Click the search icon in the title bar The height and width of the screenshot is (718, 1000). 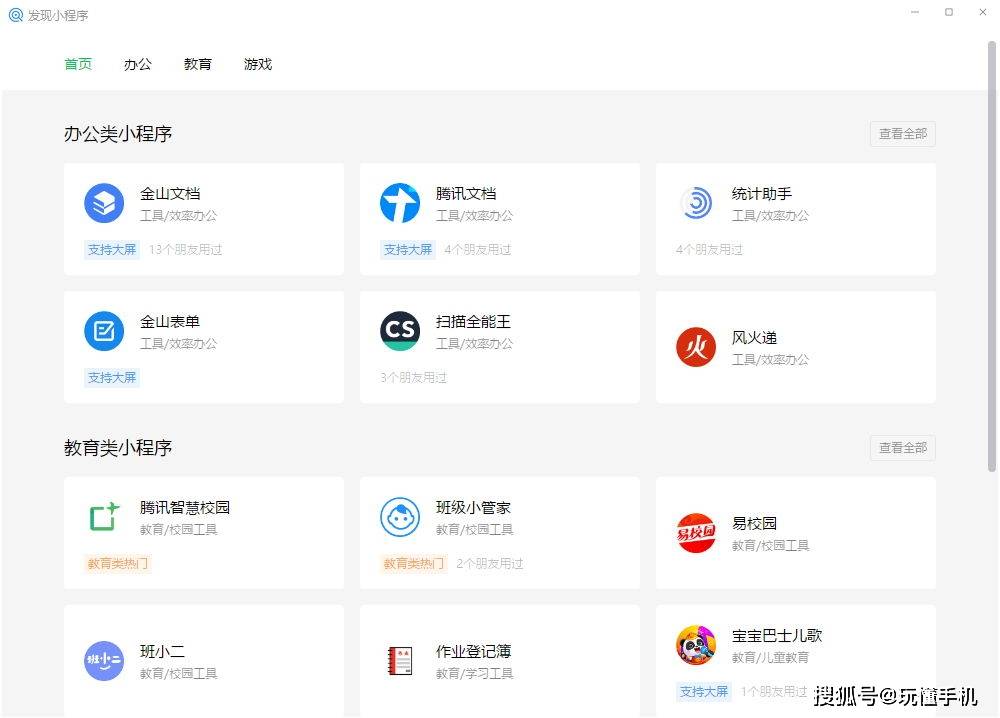tap(14, 14)
